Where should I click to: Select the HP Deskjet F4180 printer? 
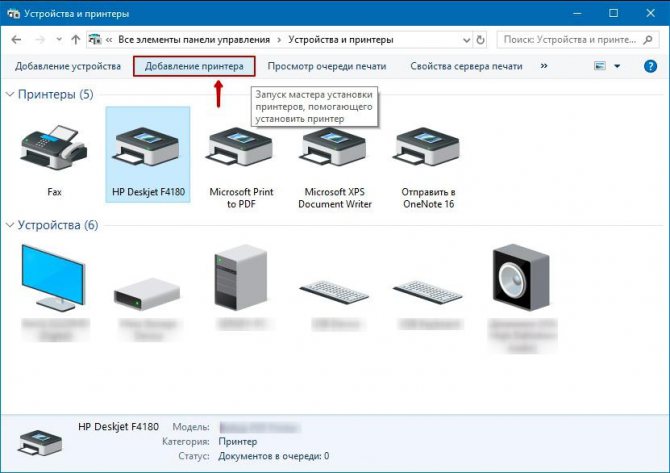(148, 154)
